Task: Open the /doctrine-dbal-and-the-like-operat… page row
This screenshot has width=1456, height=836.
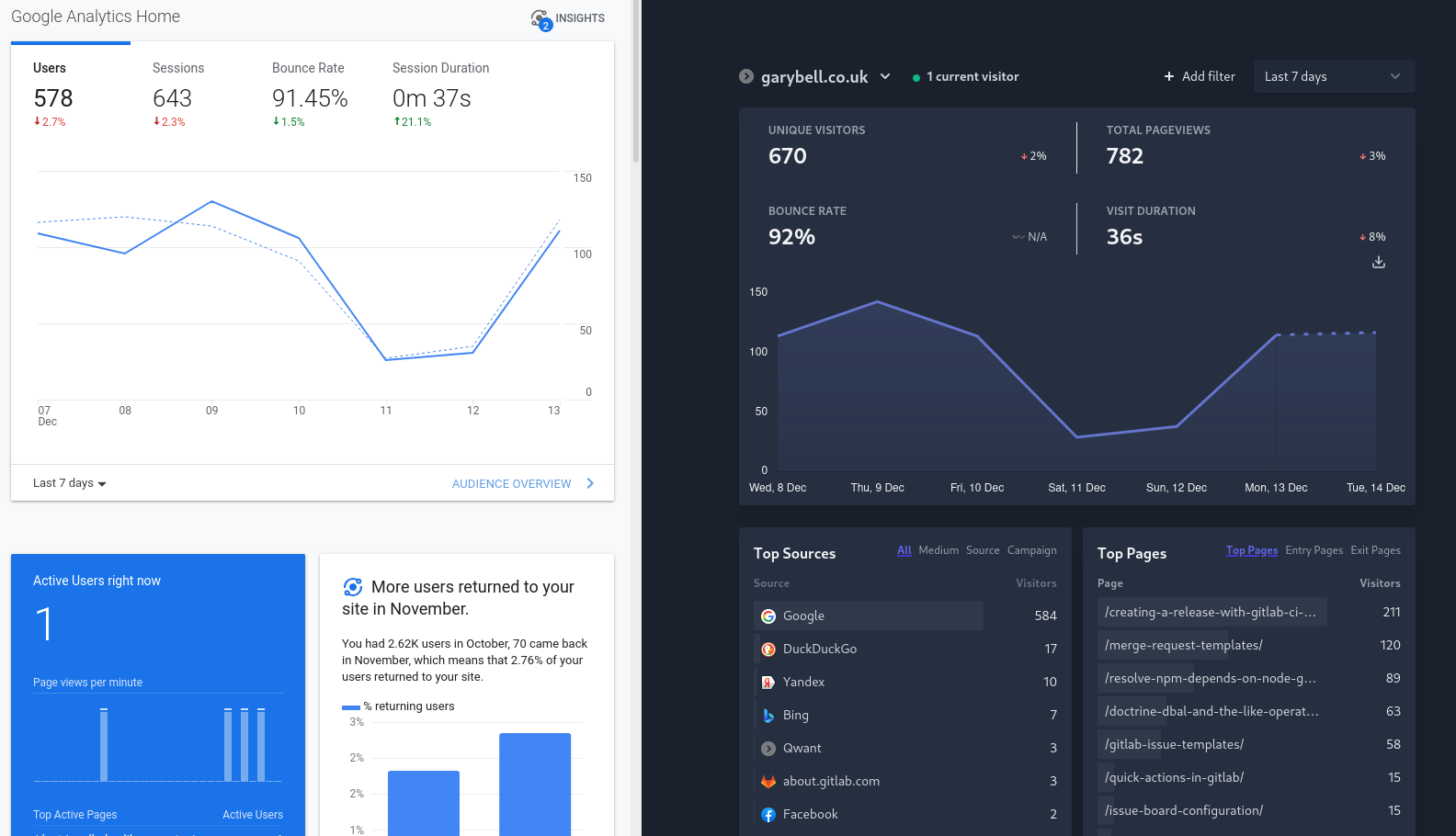Action: coord(1249,711)
